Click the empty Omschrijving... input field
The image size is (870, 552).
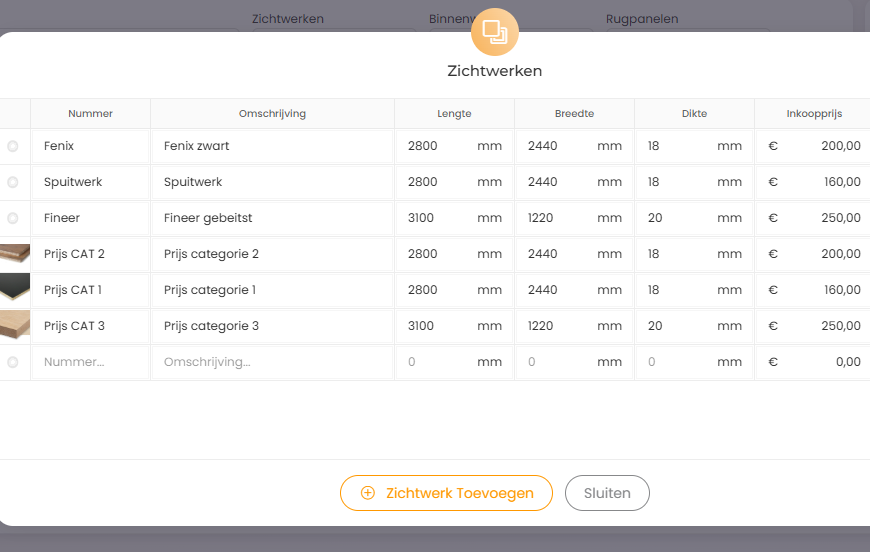pos(272,362)
